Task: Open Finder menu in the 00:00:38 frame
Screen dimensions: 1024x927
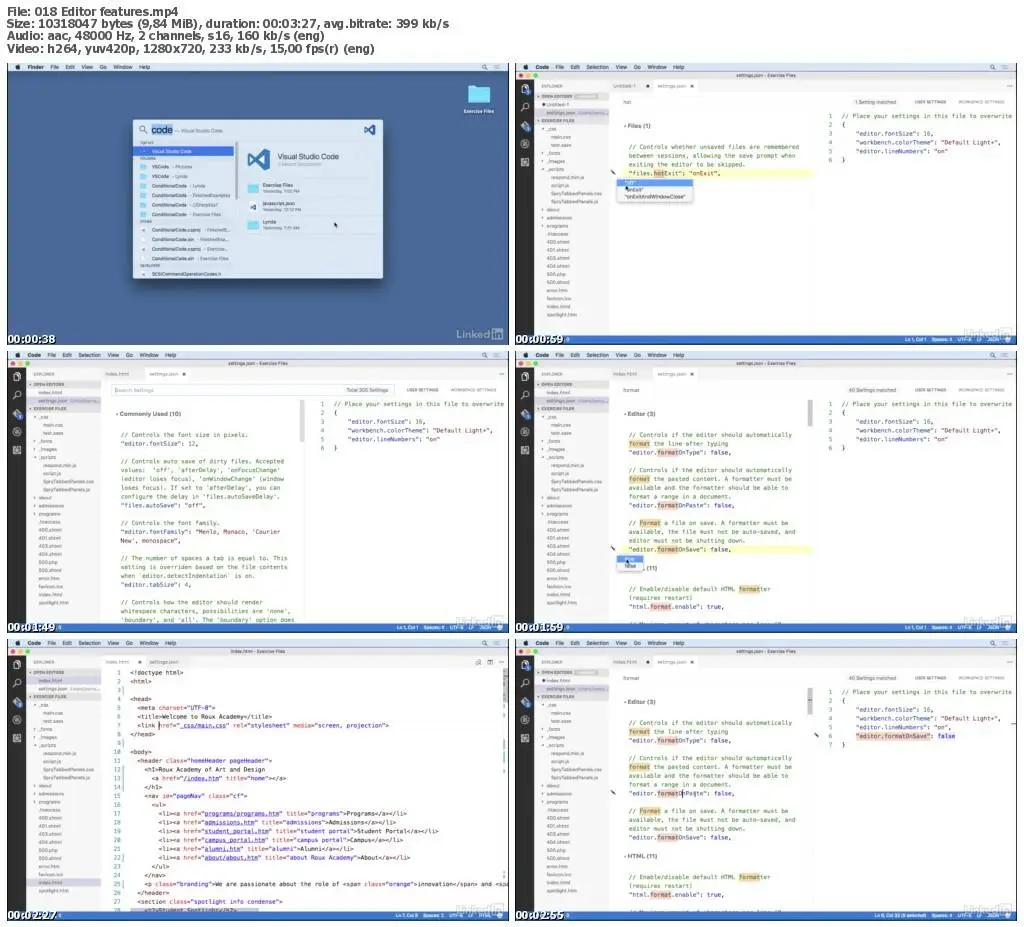Action: point(35,67)
